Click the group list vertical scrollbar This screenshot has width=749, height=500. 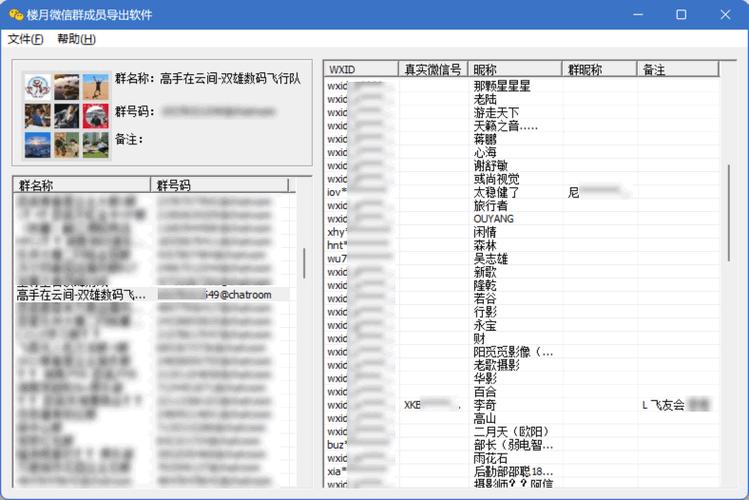click(304, 263)
